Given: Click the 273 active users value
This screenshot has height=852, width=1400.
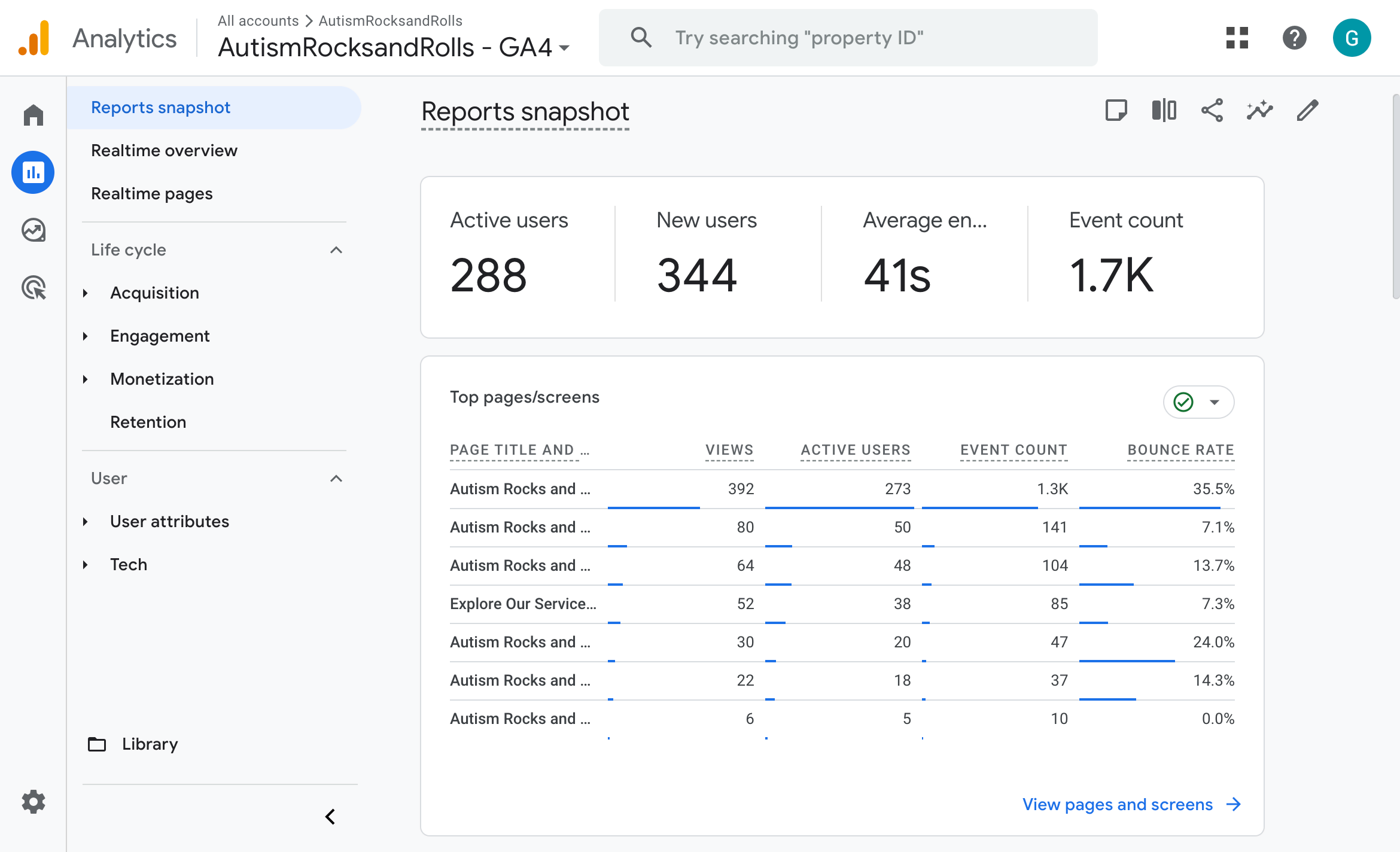Looking at the screenshot, I should pos(897,489).
